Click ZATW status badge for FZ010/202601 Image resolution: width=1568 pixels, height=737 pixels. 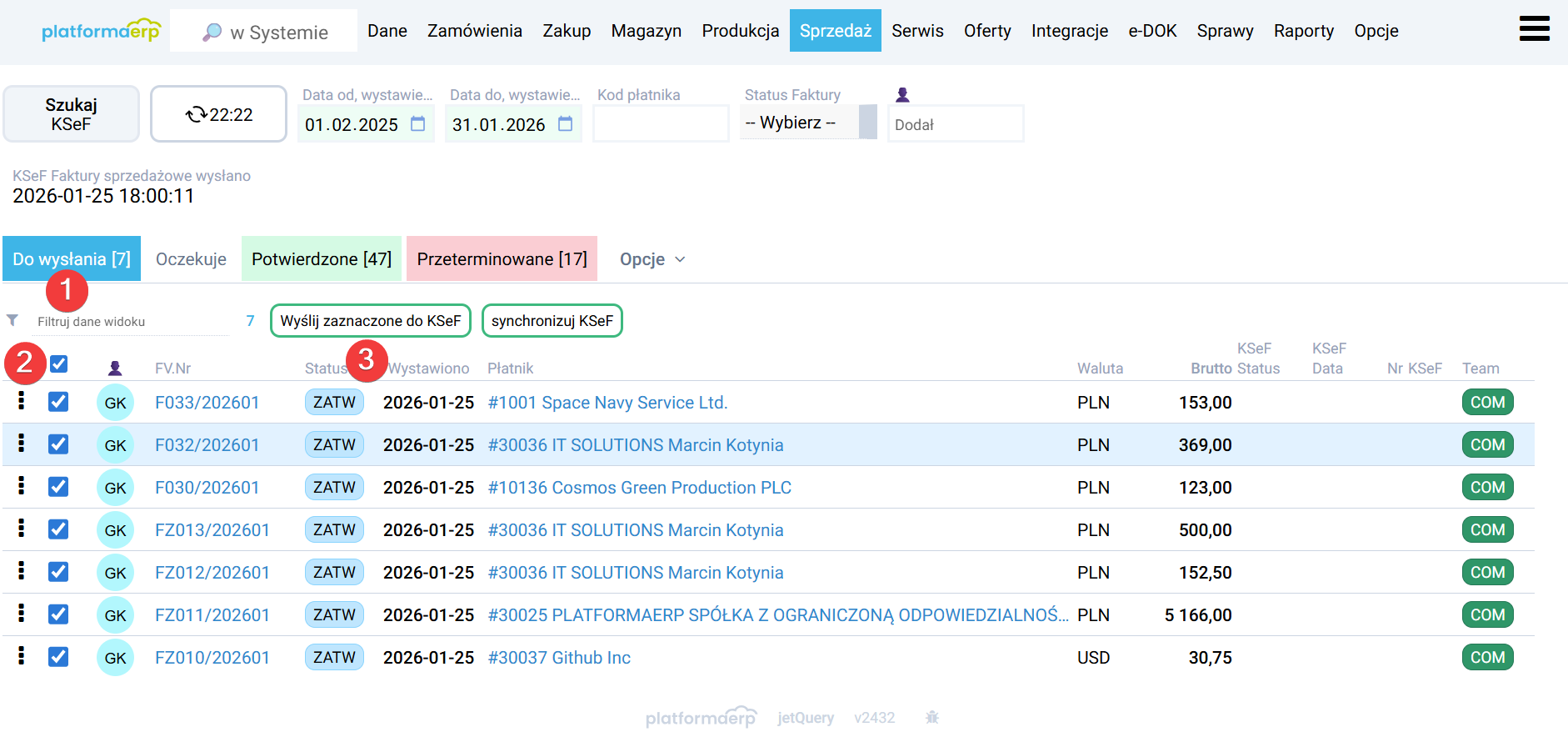click(334, 657)
